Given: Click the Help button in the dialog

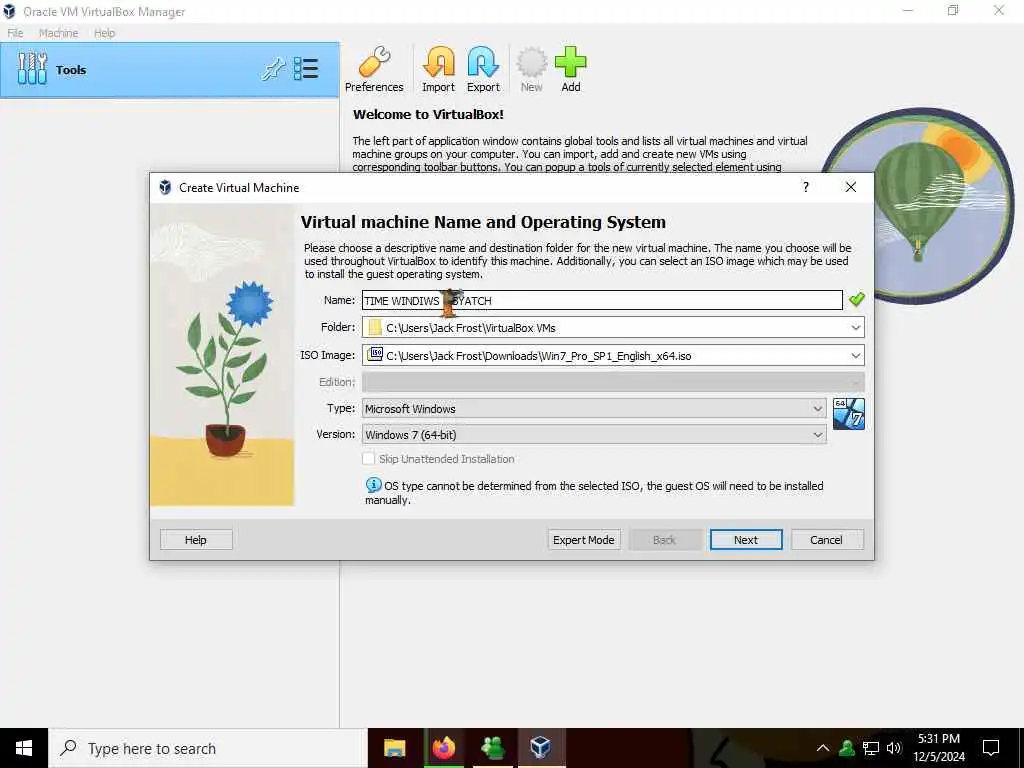Looking at the screenshot, I should click(x=196, y=539).
